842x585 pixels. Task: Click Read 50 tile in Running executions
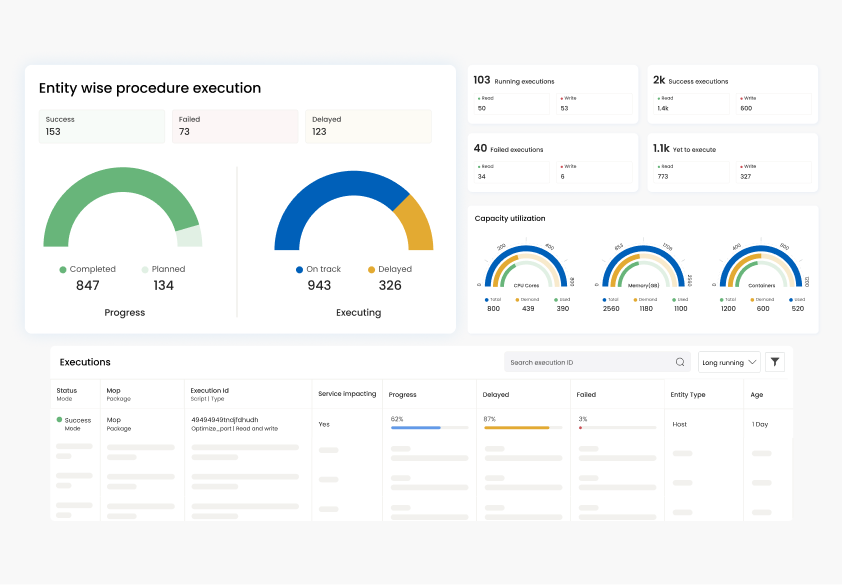(x=512, y=104)
